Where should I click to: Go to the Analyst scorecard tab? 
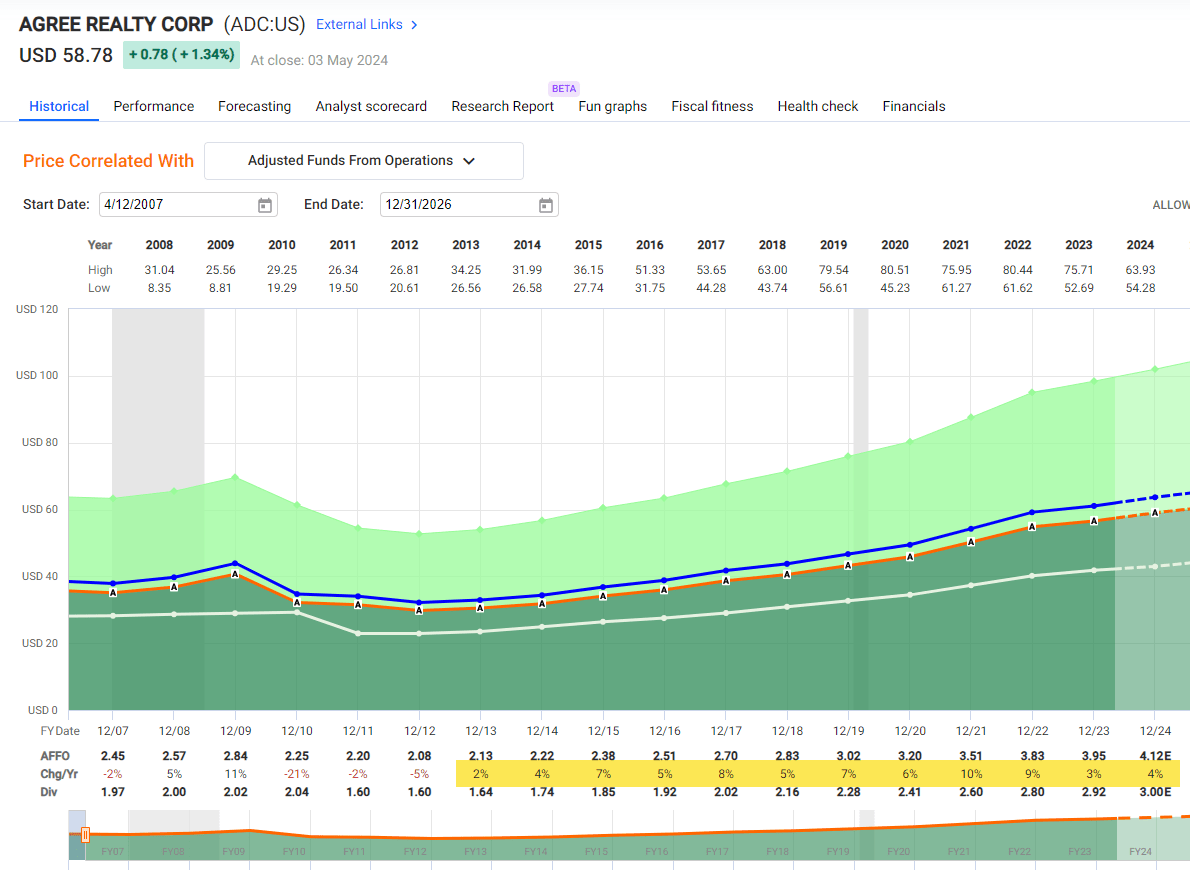click(x=371, y=106)
